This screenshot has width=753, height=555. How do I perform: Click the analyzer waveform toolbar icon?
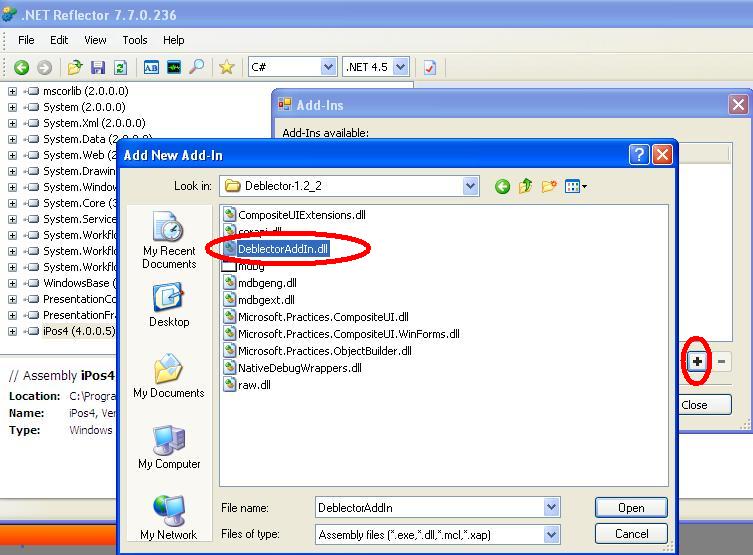pyautogui.click(x=174, y=67)
